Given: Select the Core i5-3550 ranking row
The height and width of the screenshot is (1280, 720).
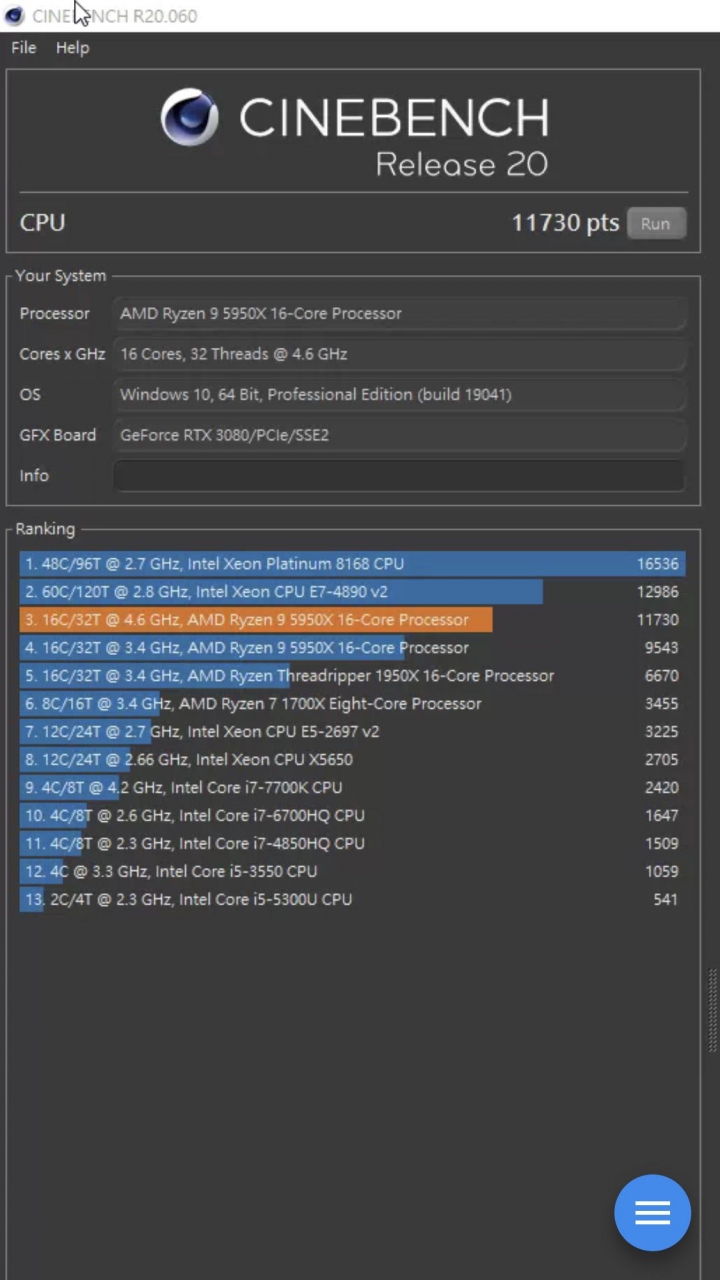Looking at the screenshot, I should (352, 871).
